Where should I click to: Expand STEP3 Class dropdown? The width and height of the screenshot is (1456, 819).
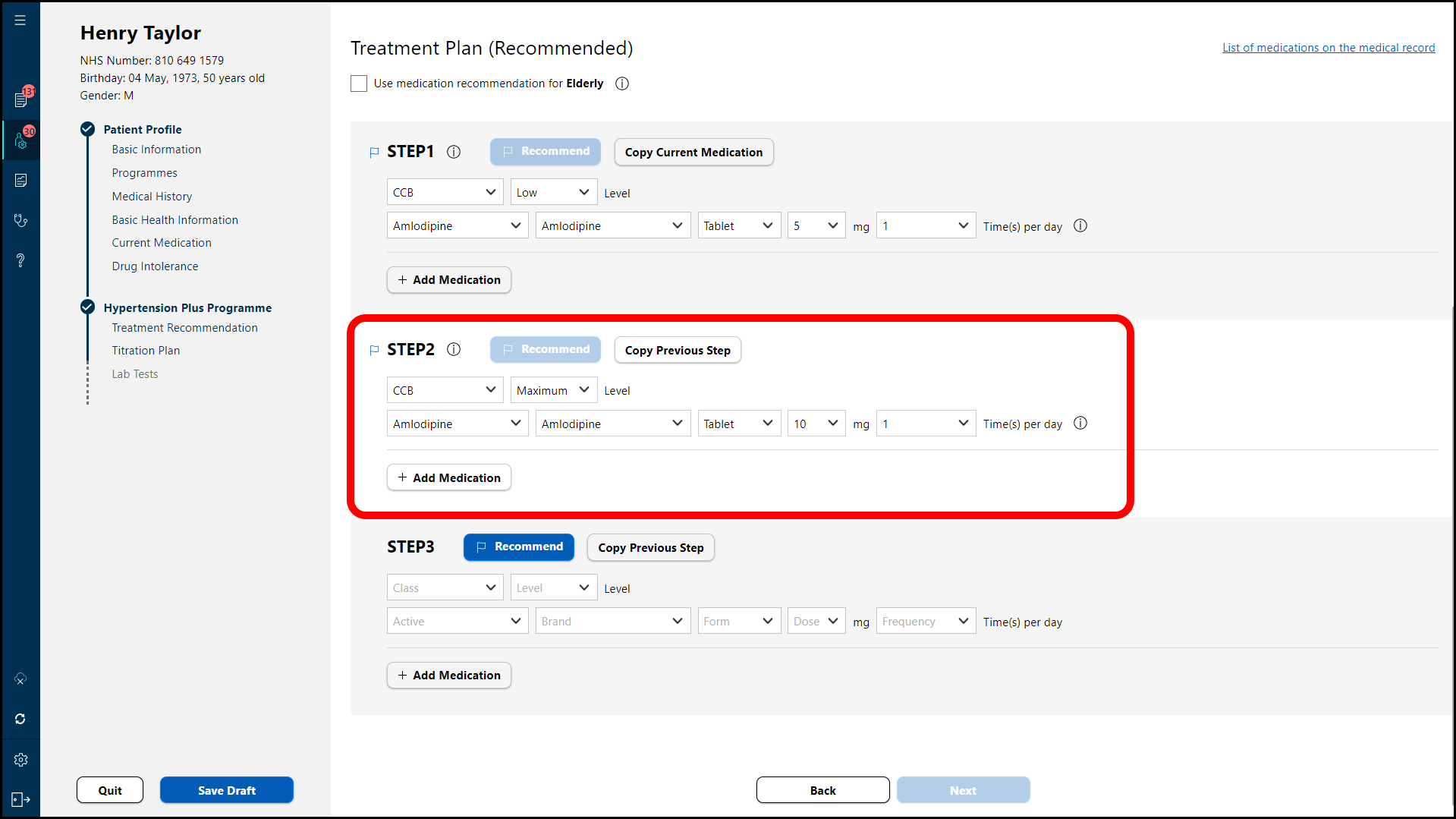(445, 588)
